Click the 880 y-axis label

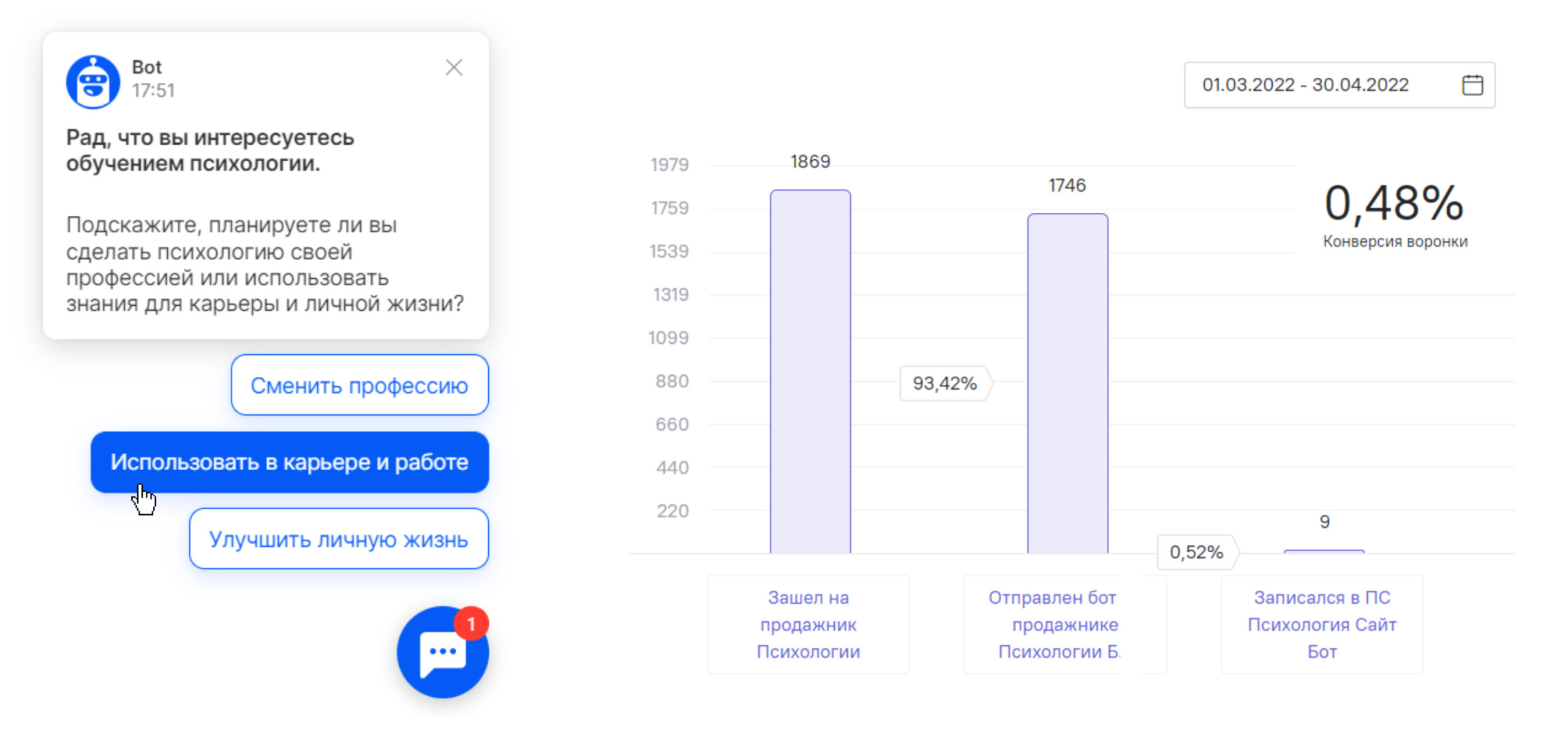pyautogui.click(x=672, y=381)
